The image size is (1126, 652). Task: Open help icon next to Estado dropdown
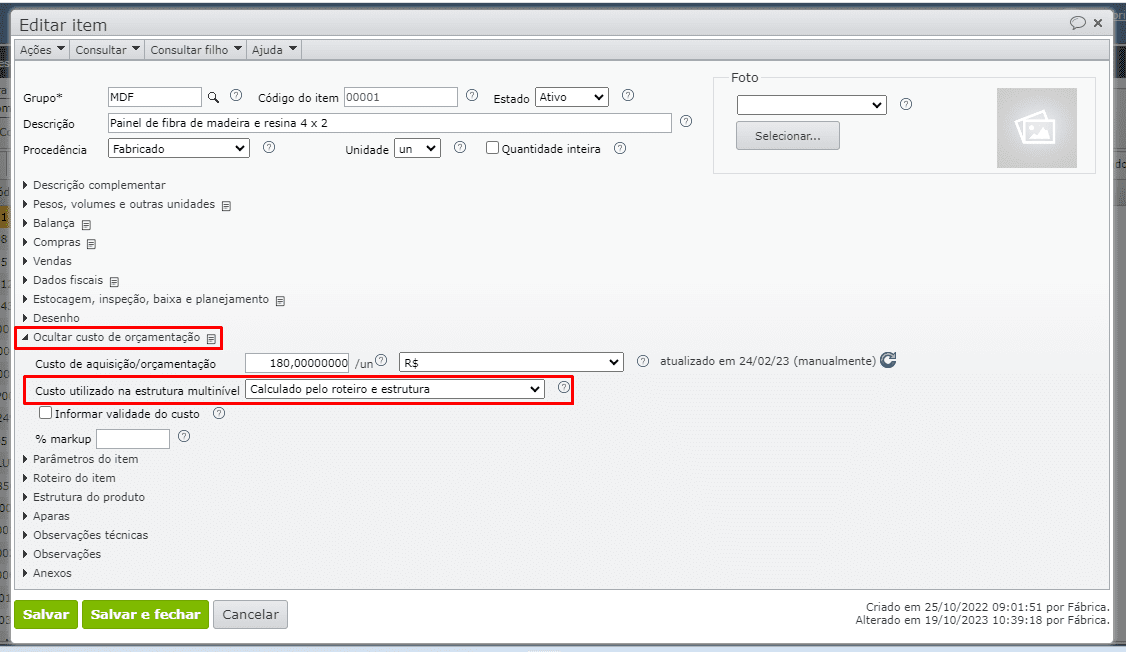point(628,96)
